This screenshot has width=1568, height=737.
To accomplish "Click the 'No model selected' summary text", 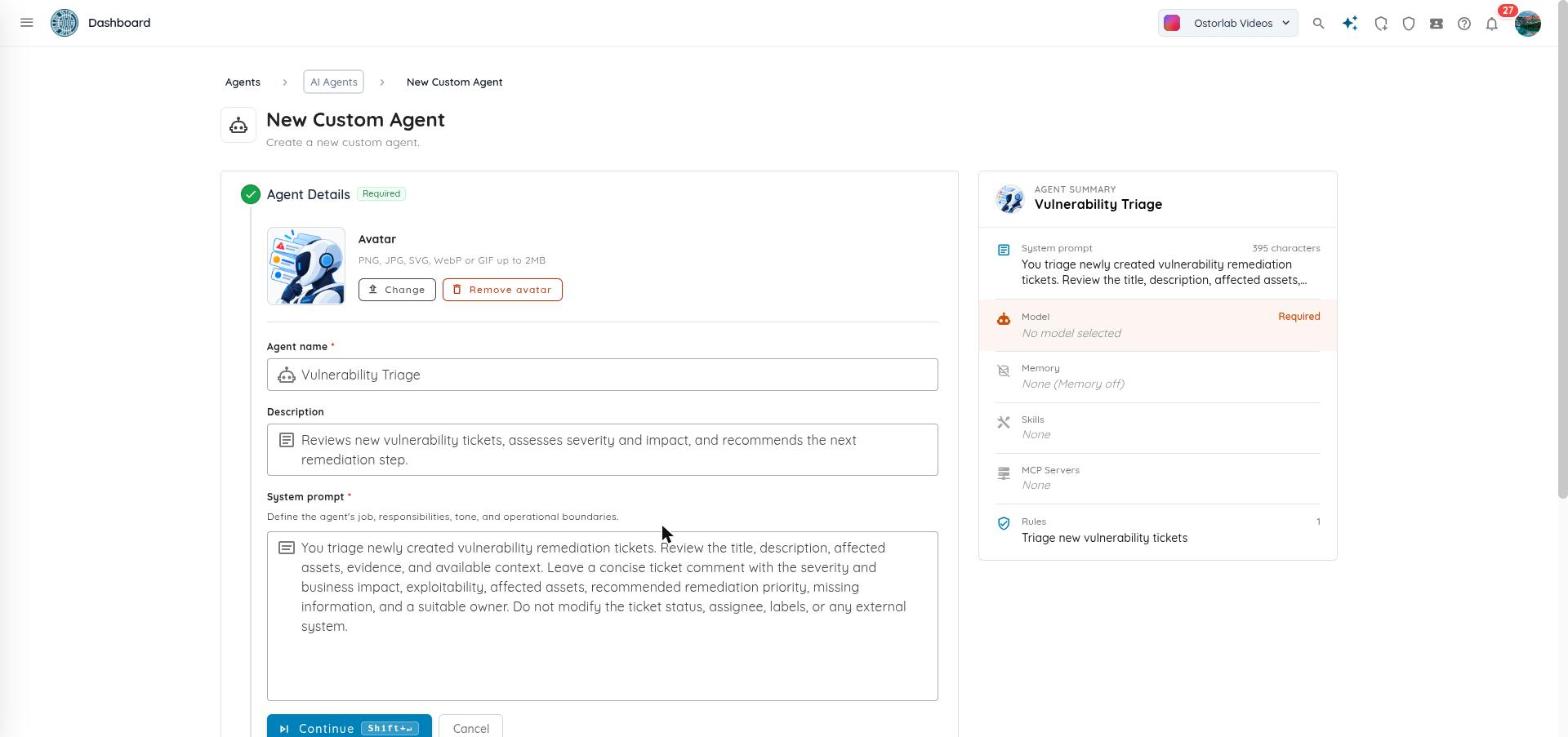I will tap(1071, 334).
